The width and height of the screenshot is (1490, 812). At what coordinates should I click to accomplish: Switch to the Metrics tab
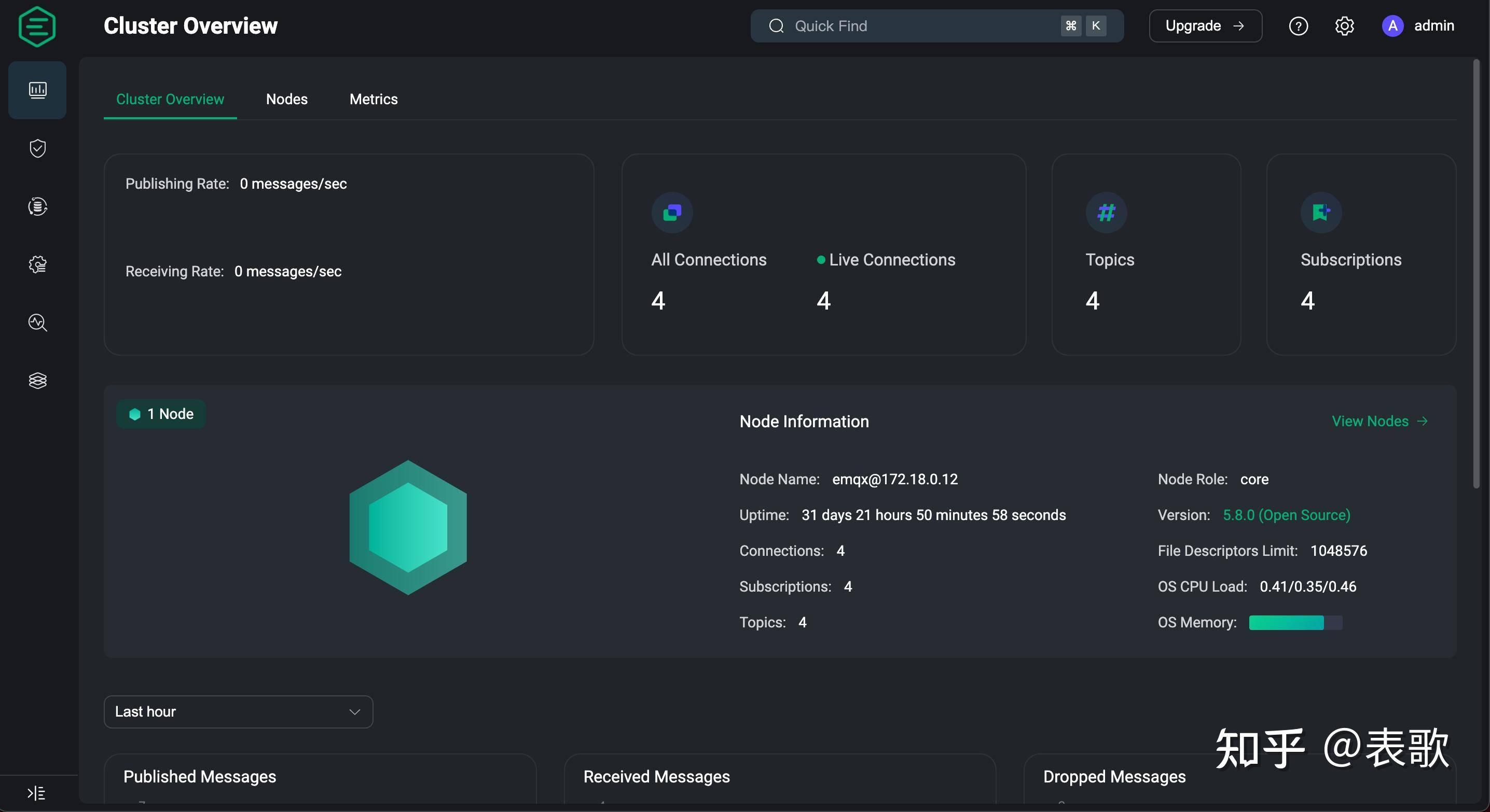(x=374, y=100)
